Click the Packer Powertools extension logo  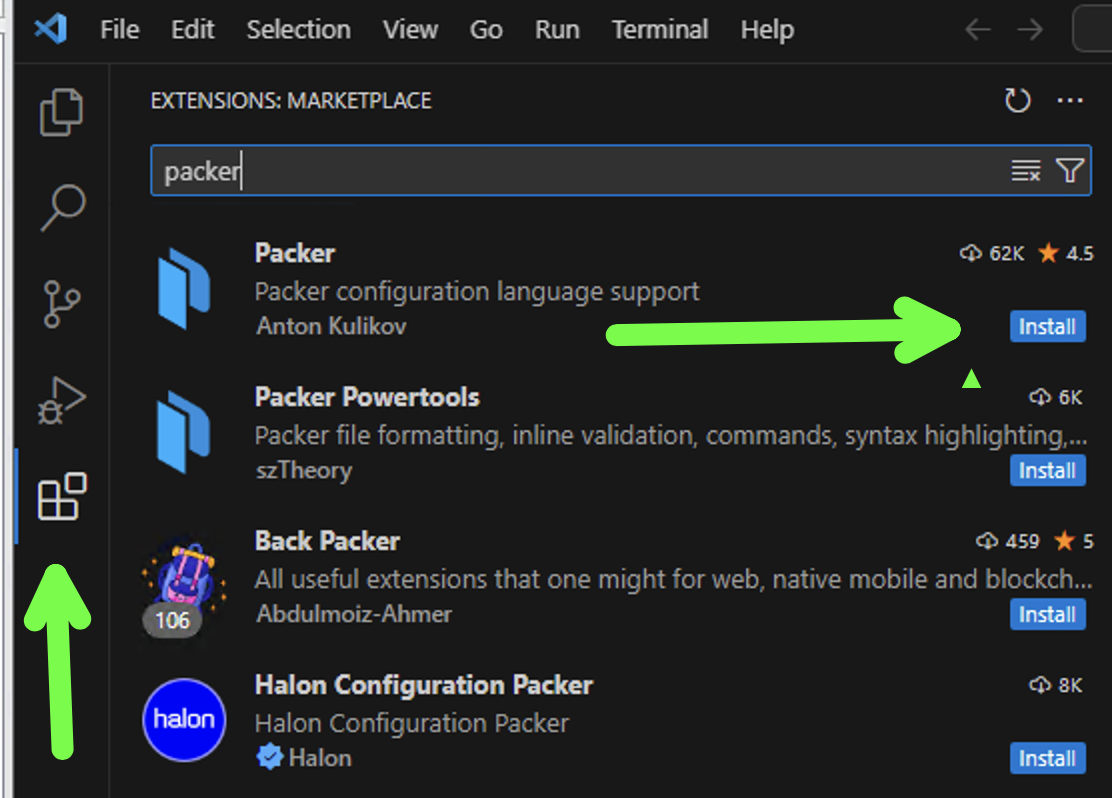tap(184, 432)
